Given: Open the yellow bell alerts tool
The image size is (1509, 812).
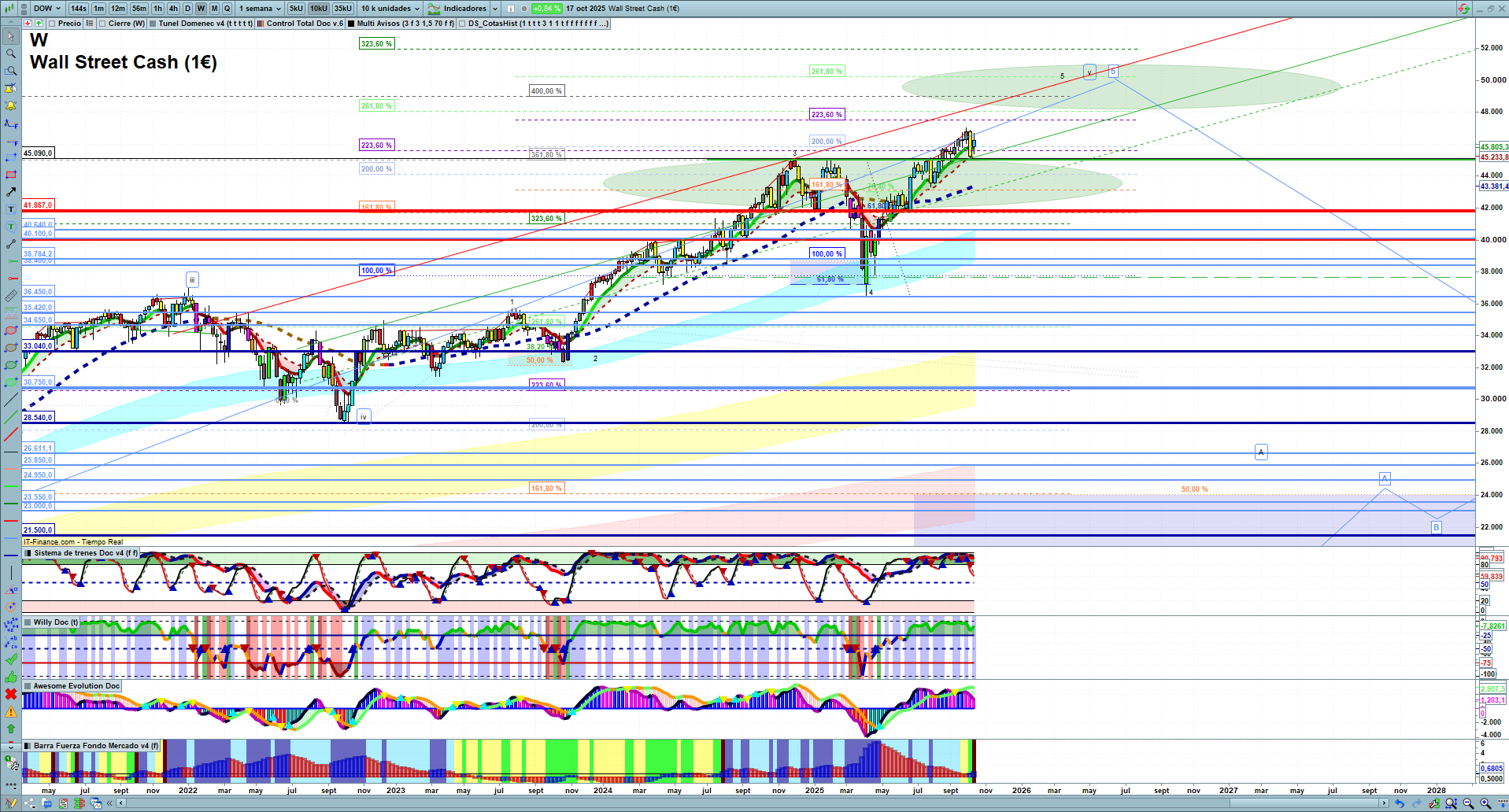Looking at the screenshot, I should click(11, 105).
